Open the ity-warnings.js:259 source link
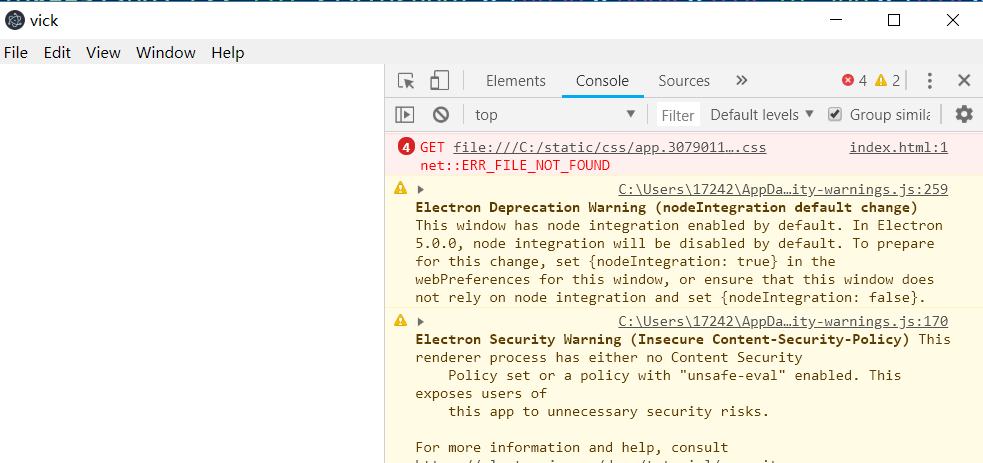Viewport: 983px width, 463px height. [783, 189]
